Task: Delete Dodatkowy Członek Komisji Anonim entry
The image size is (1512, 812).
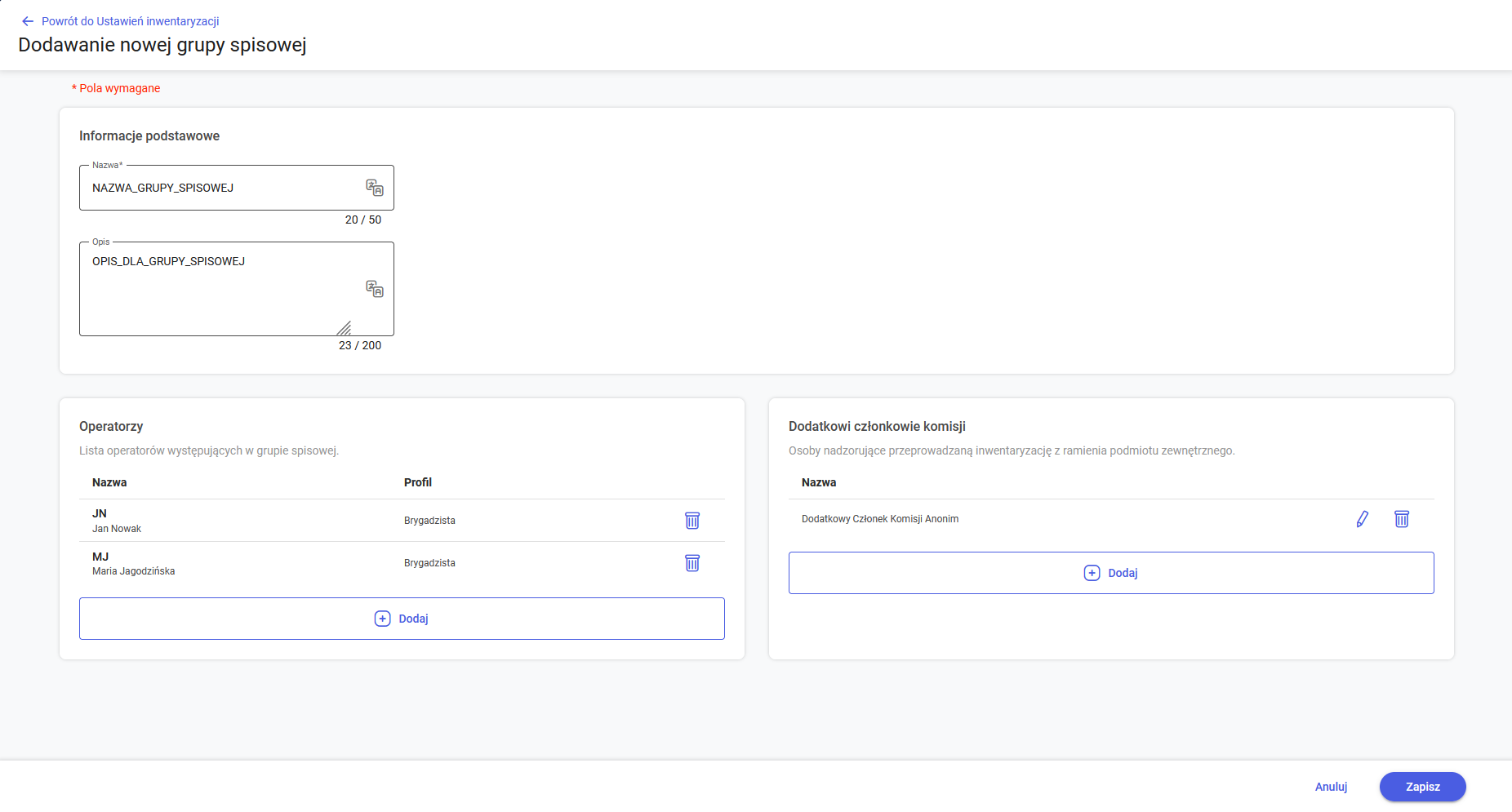Action: 1401,519
